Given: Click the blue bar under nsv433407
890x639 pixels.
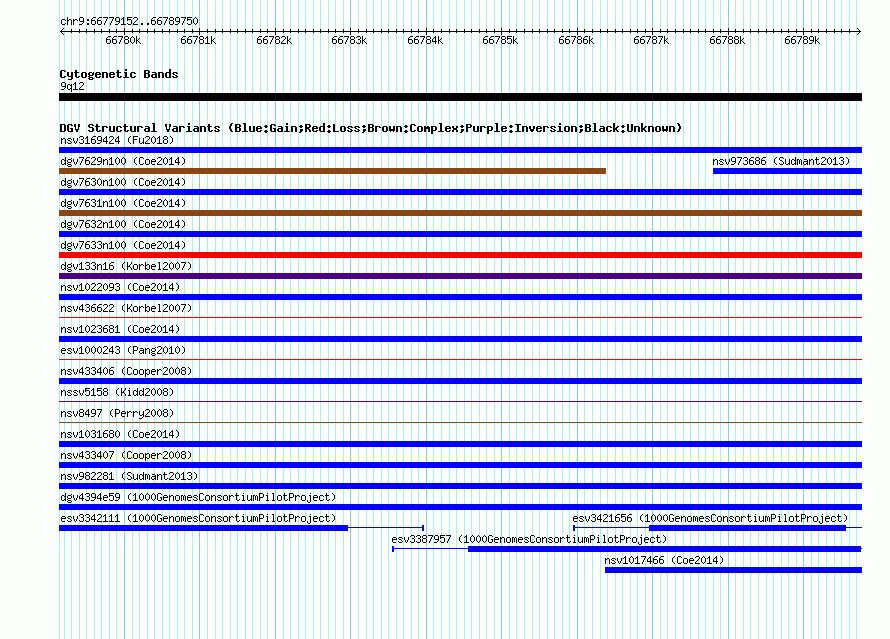Looking at the screenshot, I should point(460,465).
